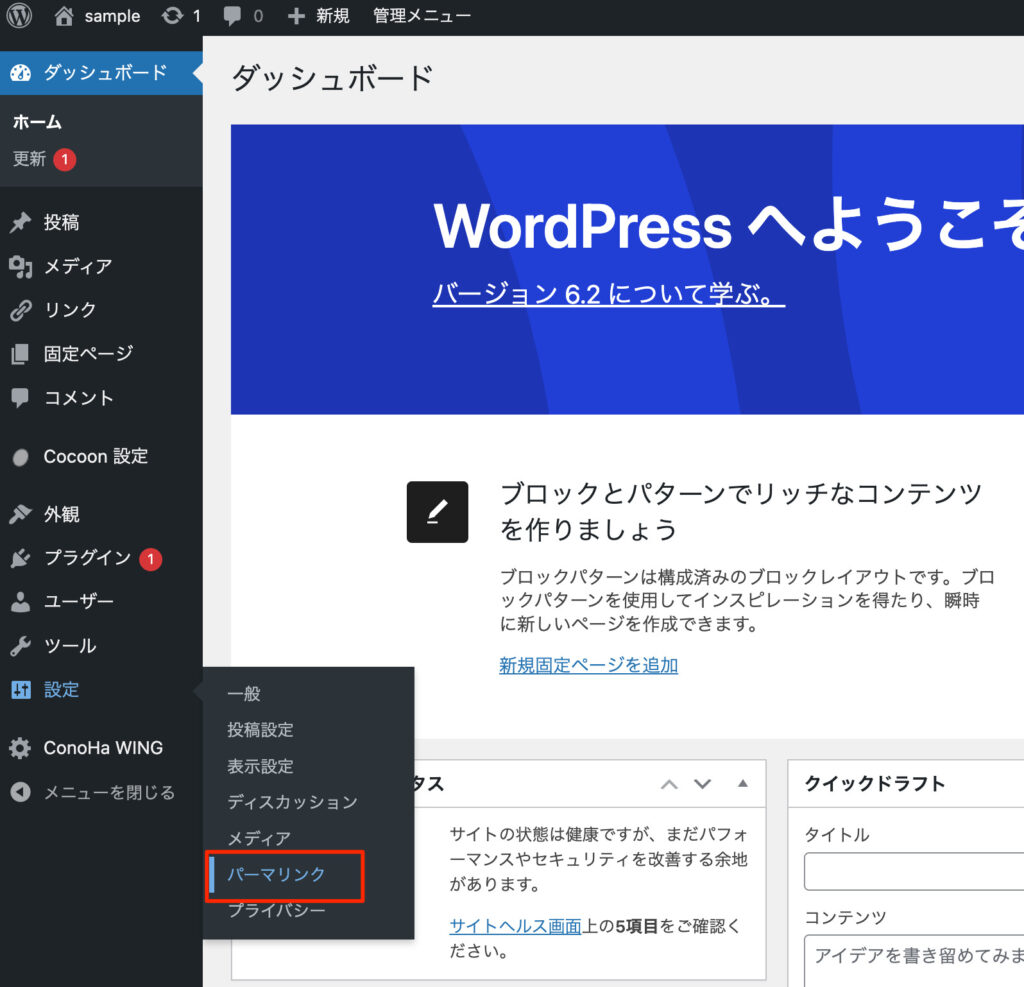Choose 表示設定 in the settings flyout
Image resolution: width=1024 pixels, height=987 pixels.
click(x=260, y=766)
